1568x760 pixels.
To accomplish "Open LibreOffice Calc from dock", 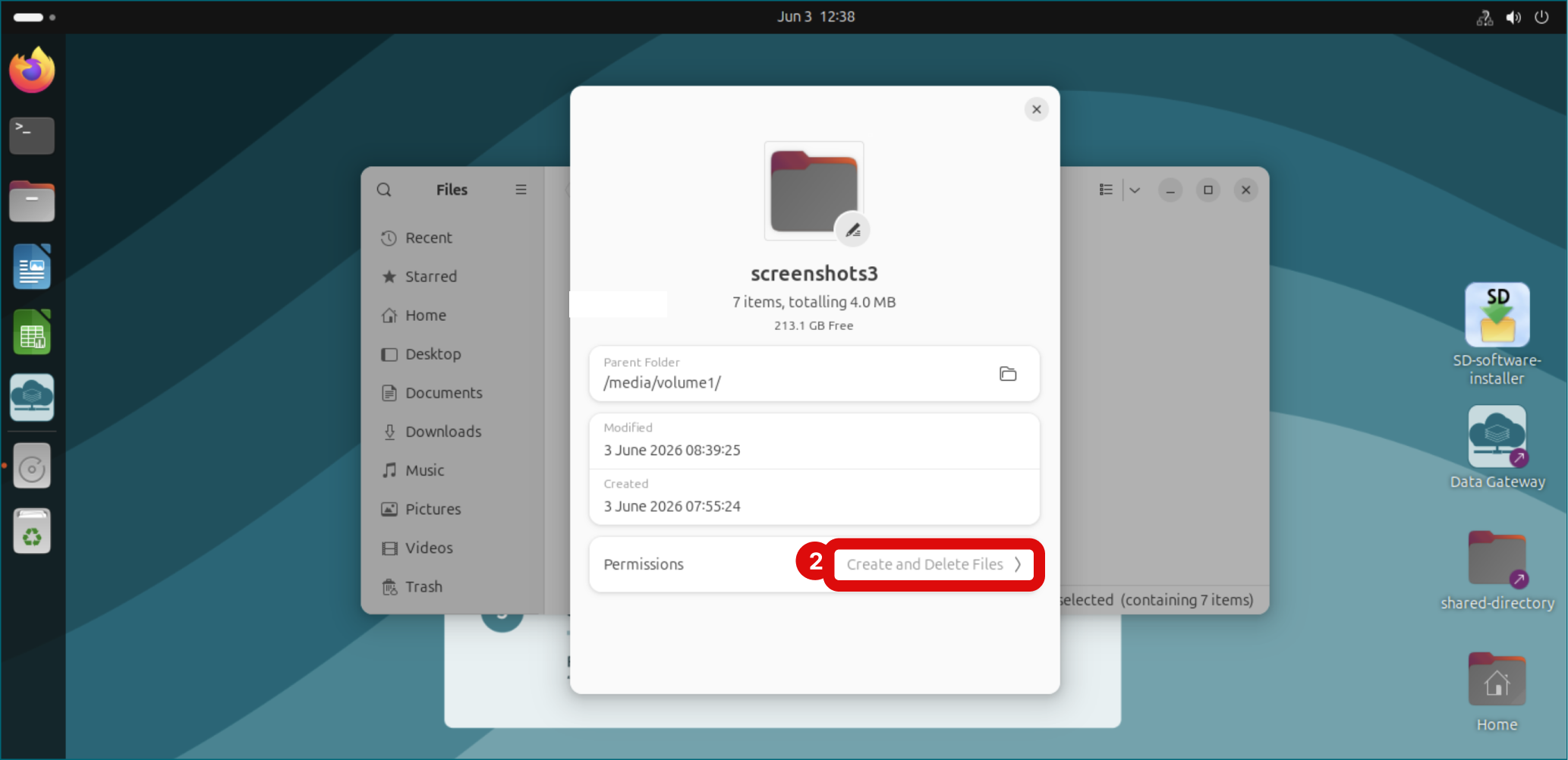I will 32,332.
